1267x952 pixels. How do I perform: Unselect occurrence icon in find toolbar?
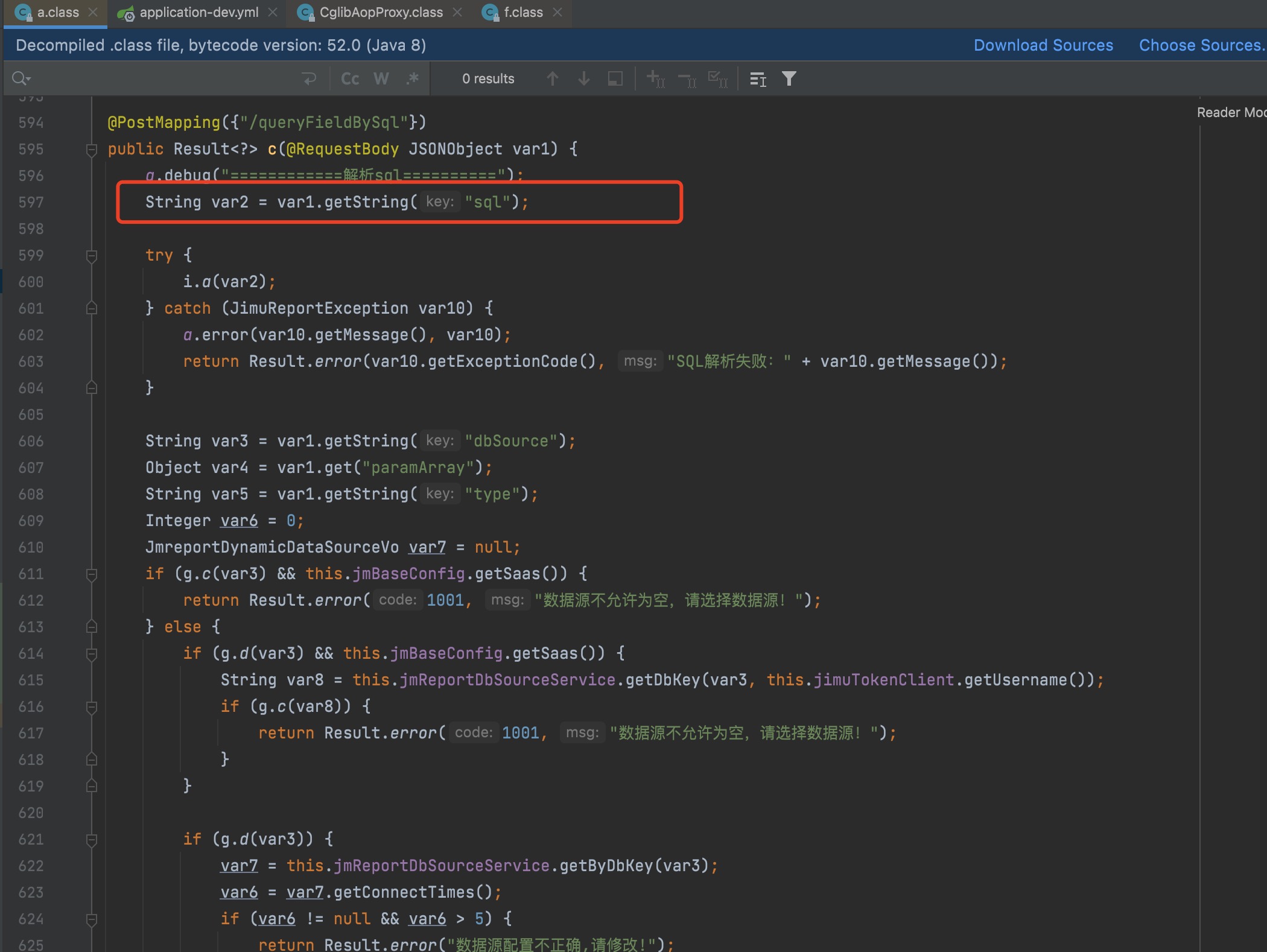tap(687, 79)
